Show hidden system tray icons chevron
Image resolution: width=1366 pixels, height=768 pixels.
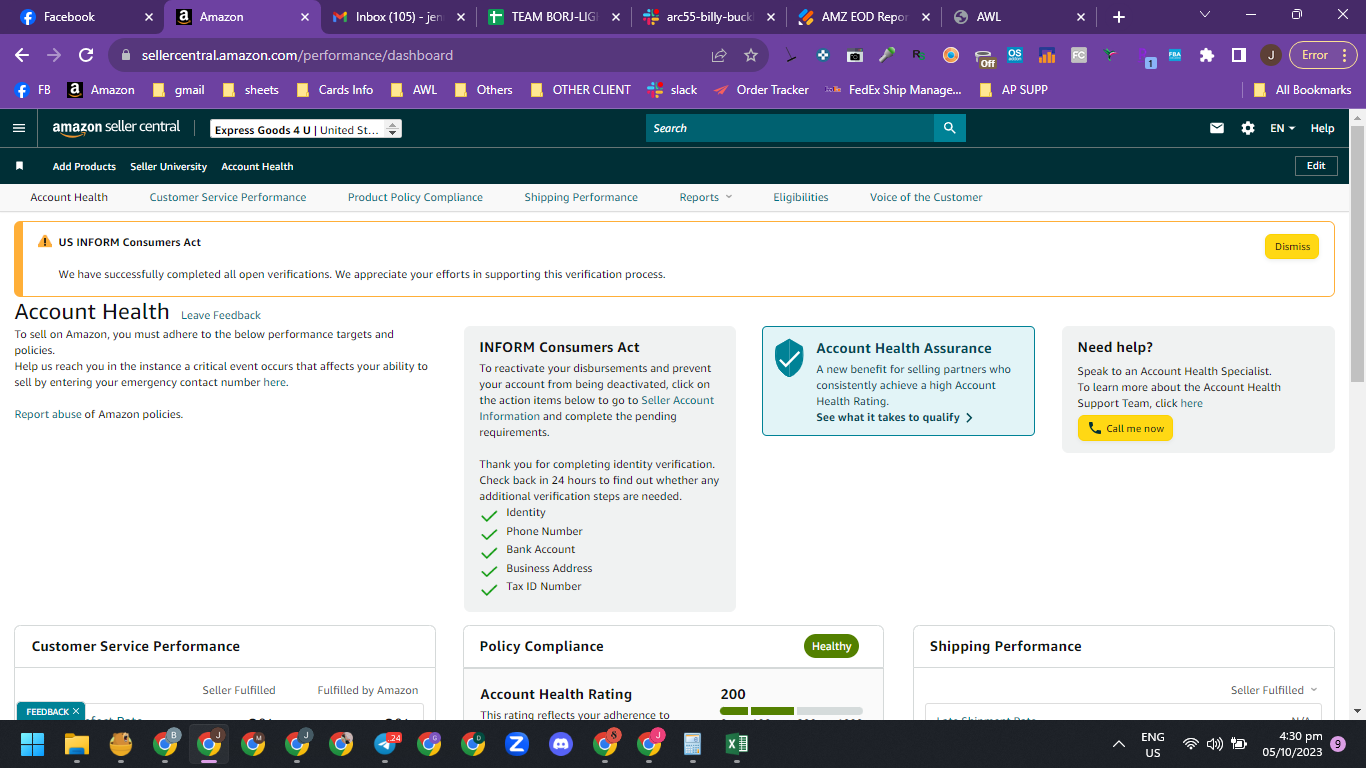pyautogui.click(x=1119, y=744)
